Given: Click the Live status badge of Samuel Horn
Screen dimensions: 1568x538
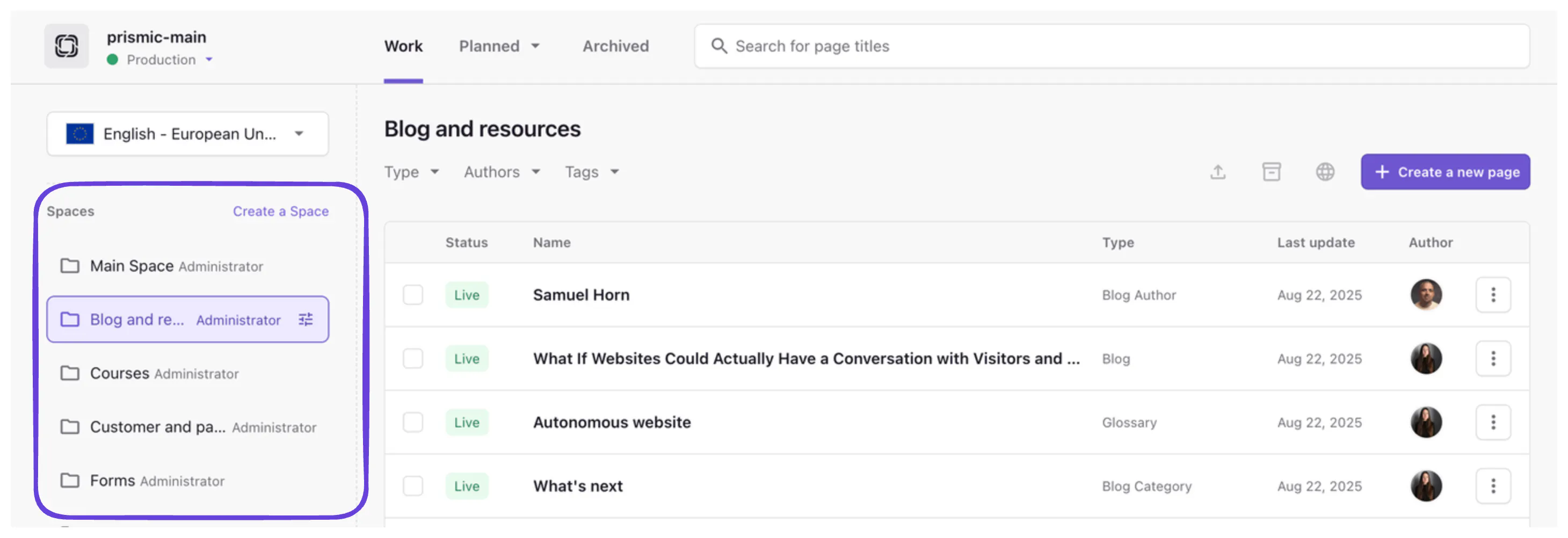Looking at the screenshot, I should click(466, 295).
